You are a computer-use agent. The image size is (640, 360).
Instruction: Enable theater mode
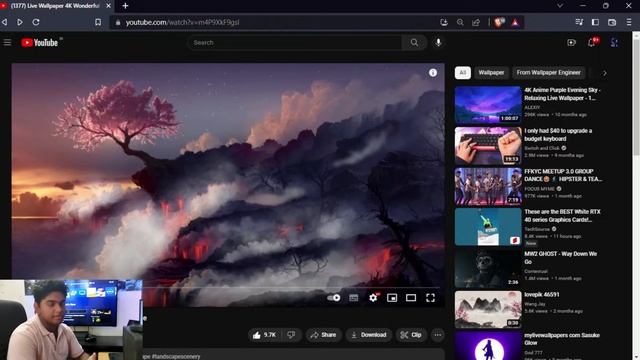point(411,298)
